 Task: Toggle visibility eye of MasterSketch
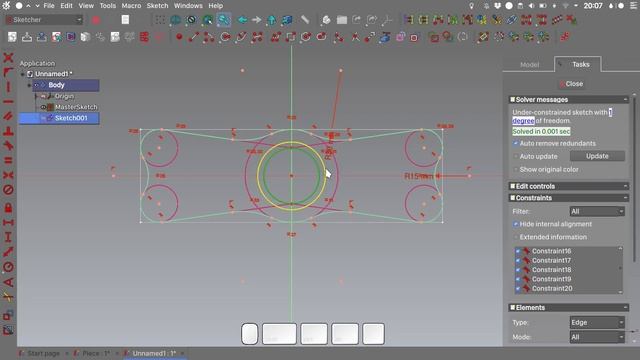pyautogui.click(x=43, y=107)
